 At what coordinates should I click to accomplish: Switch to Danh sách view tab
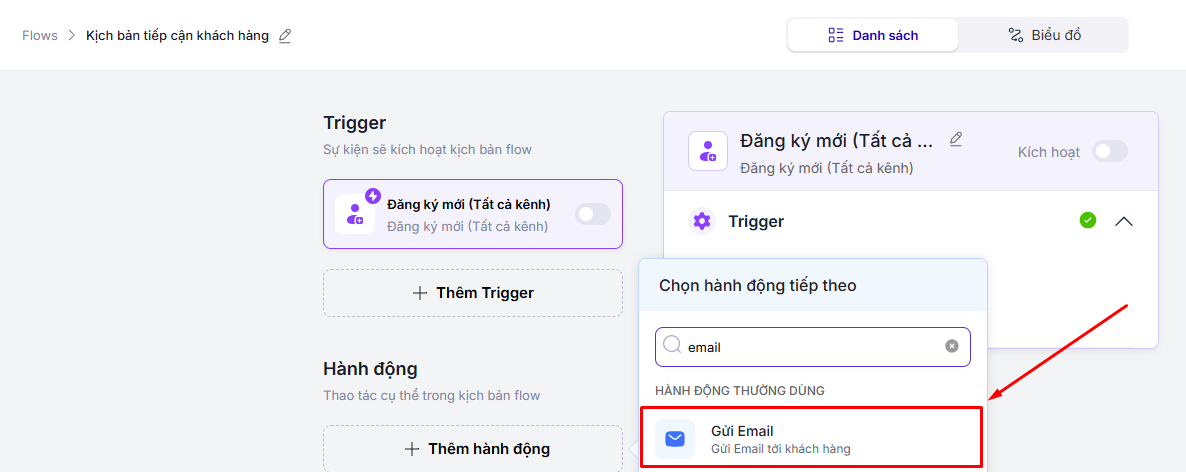point(873,35)
